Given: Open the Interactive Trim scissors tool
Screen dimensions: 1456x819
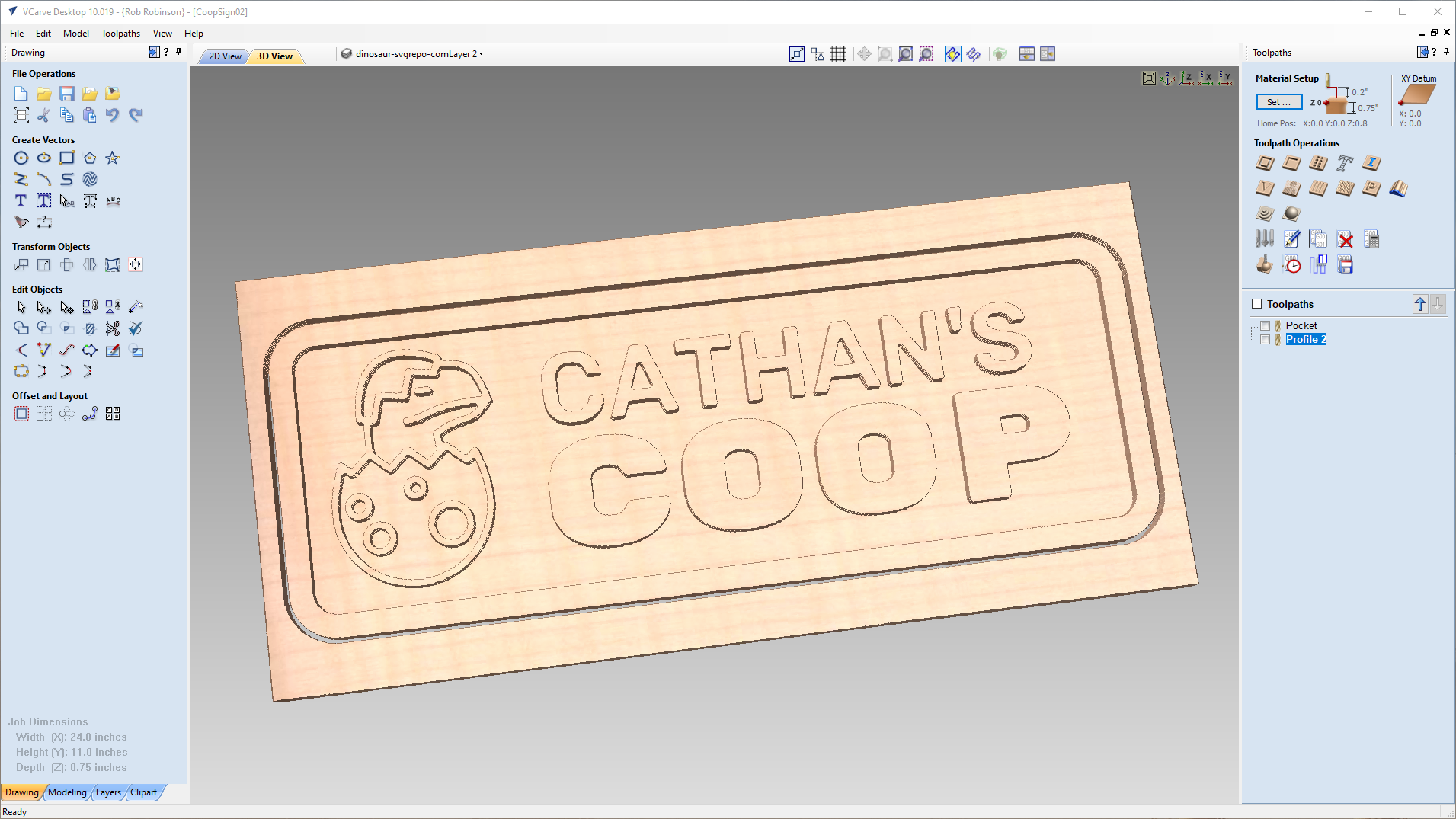Looking at the screenshot, I should tap(113, 328).
